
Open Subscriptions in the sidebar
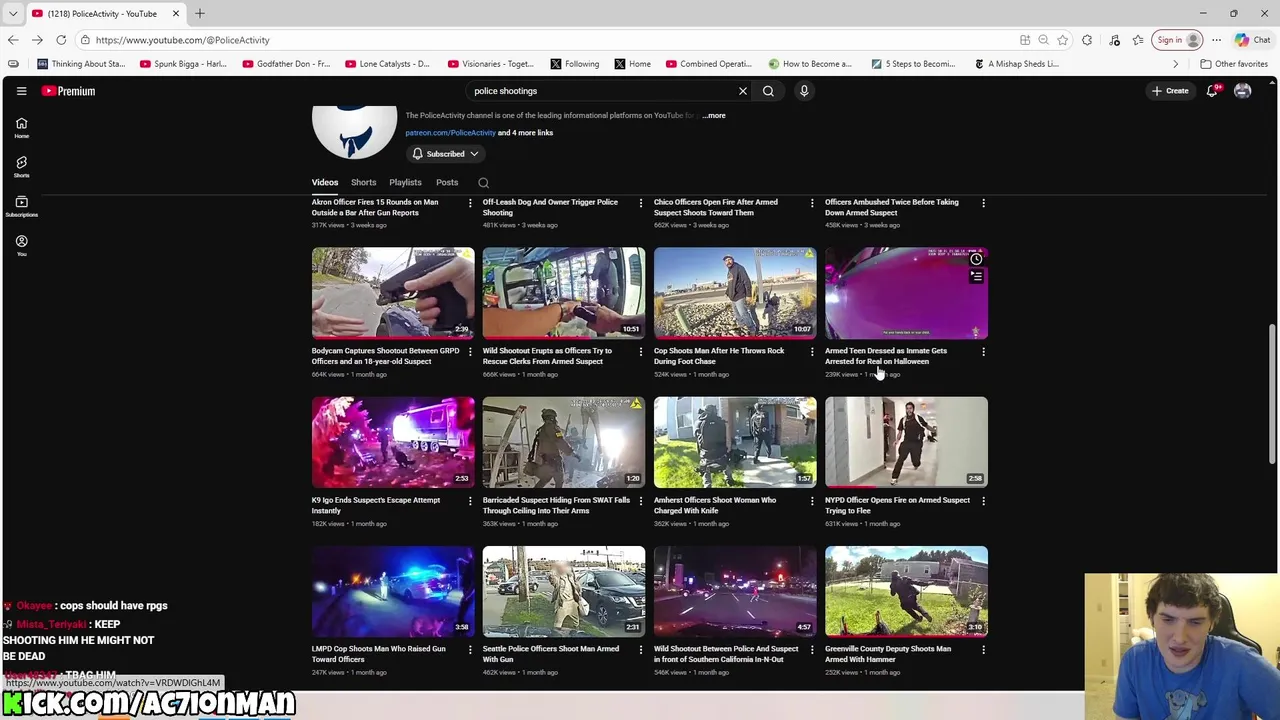[21, 206]
